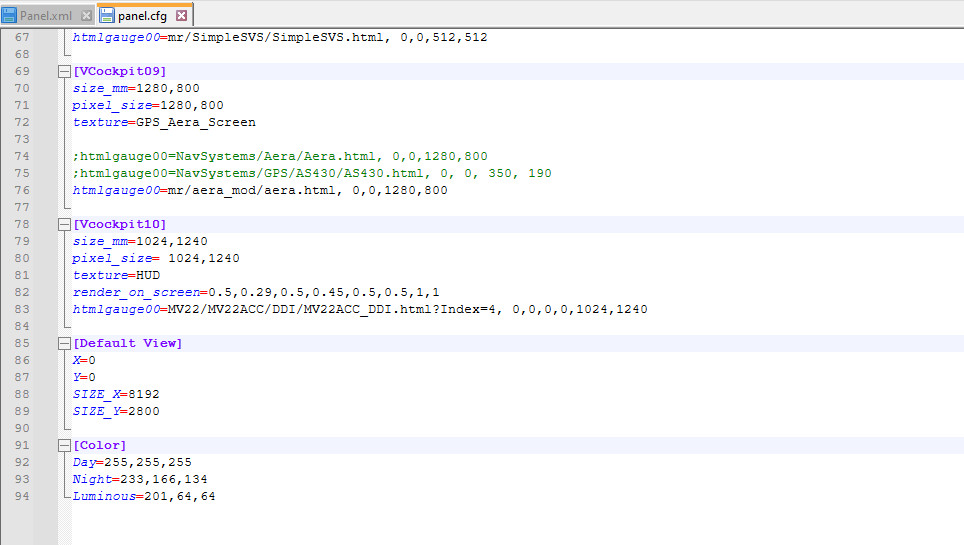This screenshot has width=964, height=545.
Task: Click the save-state disk icon on Panel.xml tab
Action: tap(10, 16)
